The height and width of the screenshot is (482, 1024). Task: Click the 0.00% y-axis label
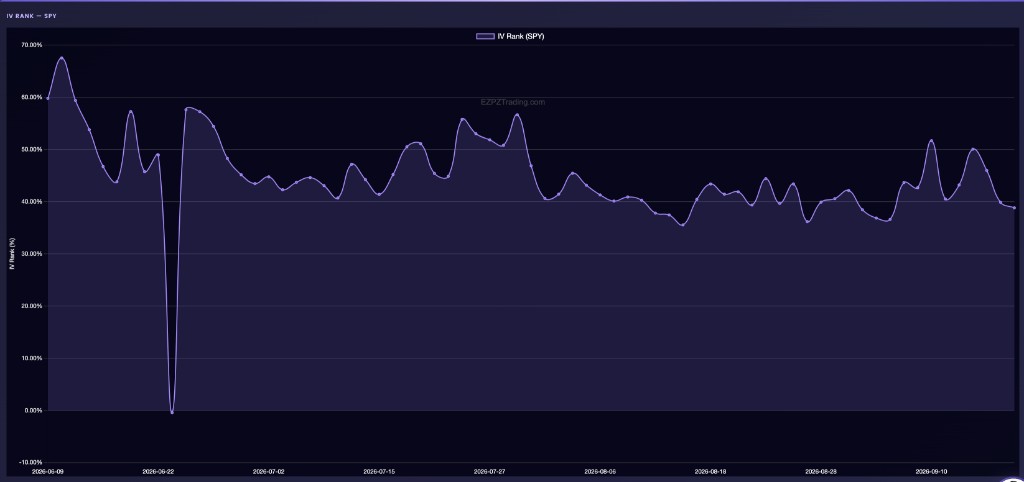coord(34,411)
